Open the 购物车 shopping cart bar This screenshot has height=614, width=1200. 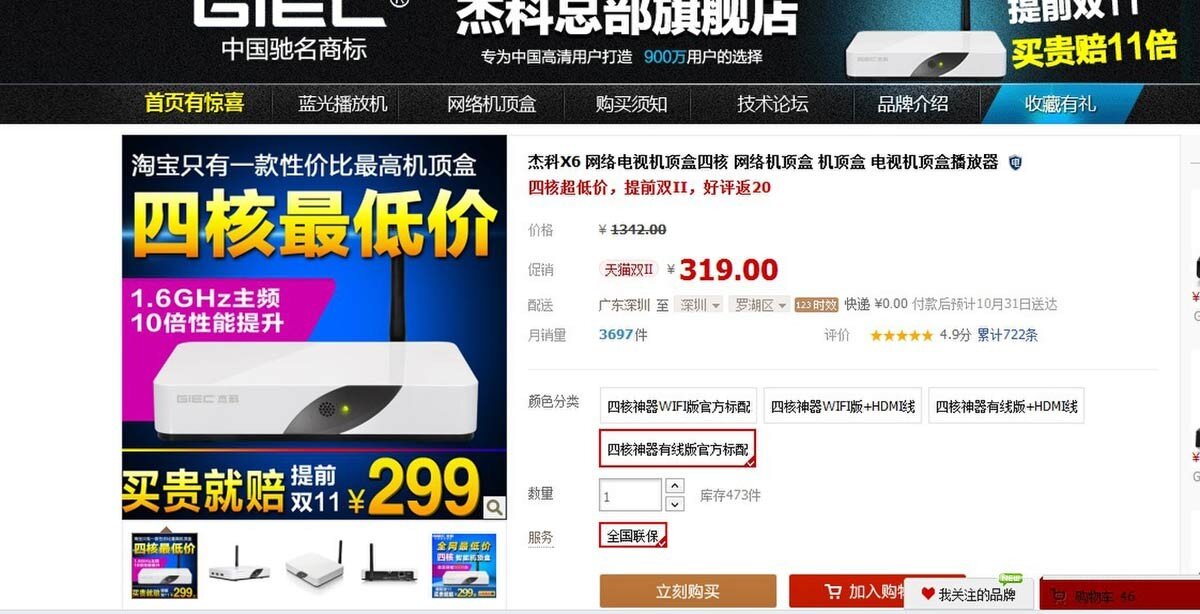[x=1119, y=596]
